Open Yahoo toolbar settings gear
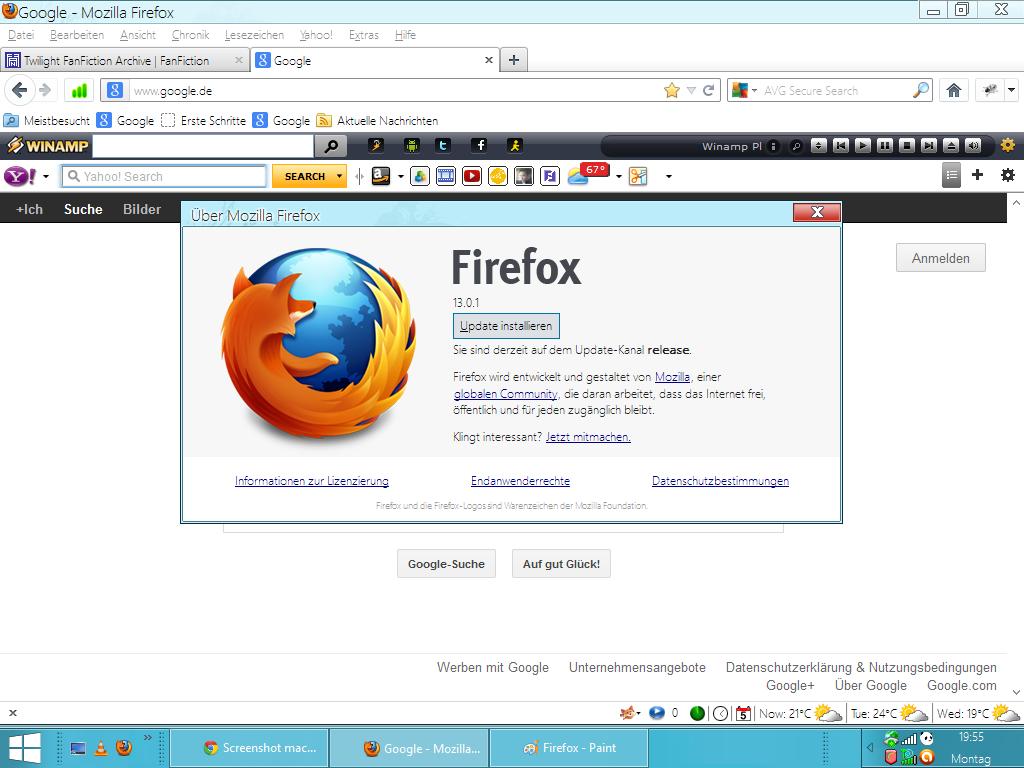 click(1008, 174)
